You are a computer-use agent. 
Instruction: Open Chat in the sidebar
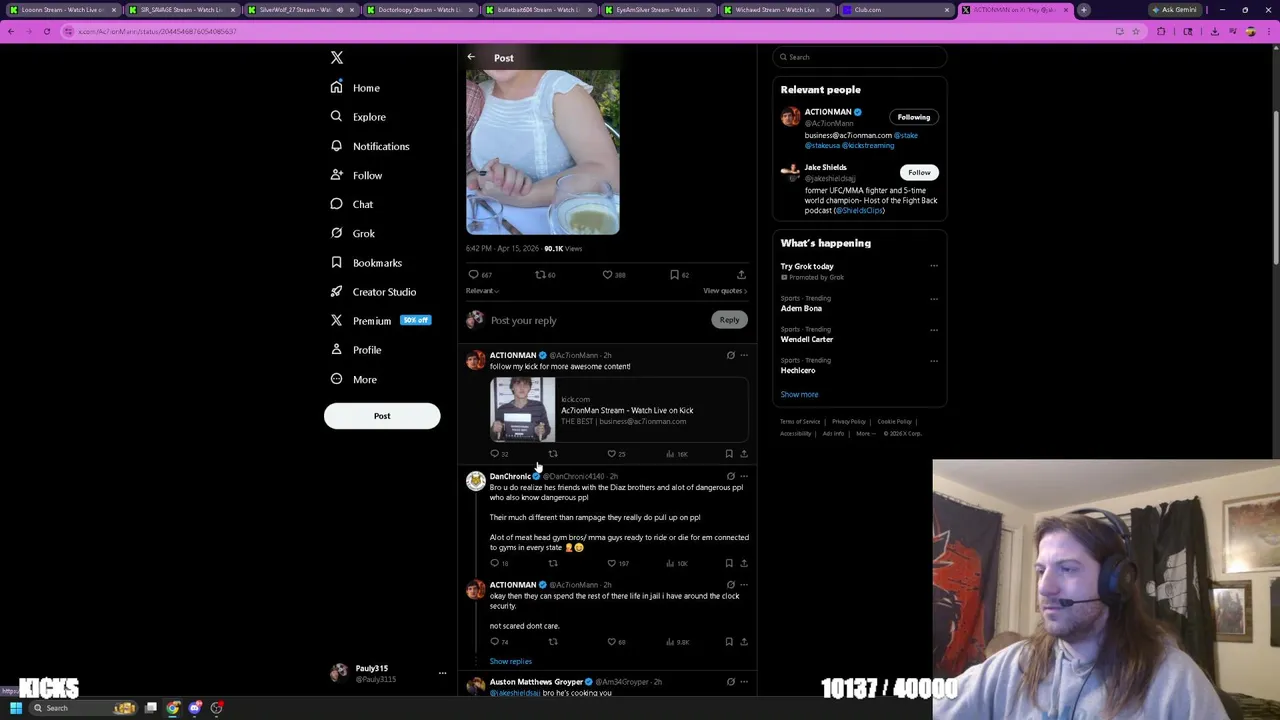point(351,204)
